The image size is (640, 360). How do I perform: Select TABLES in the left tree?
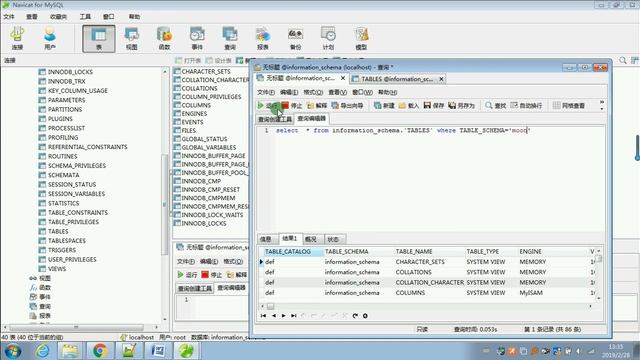58,231
